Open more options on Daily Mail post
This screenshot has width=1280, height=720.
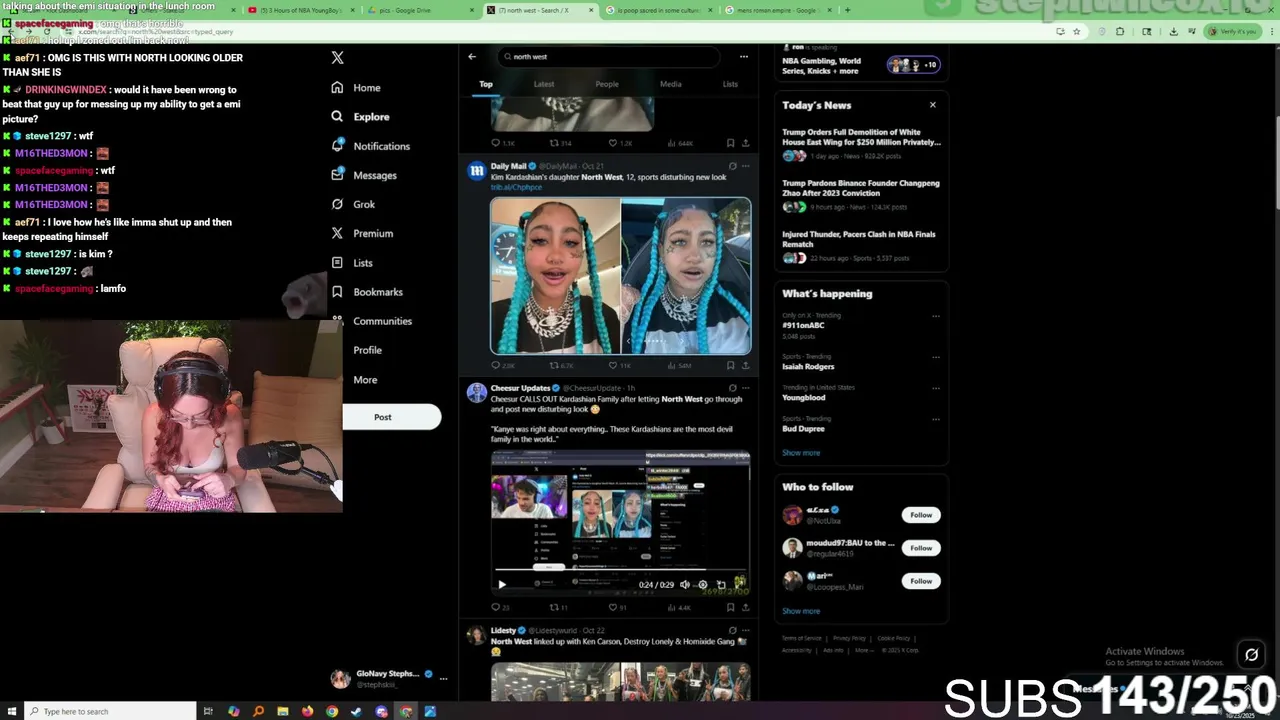(x=745, y=166)
